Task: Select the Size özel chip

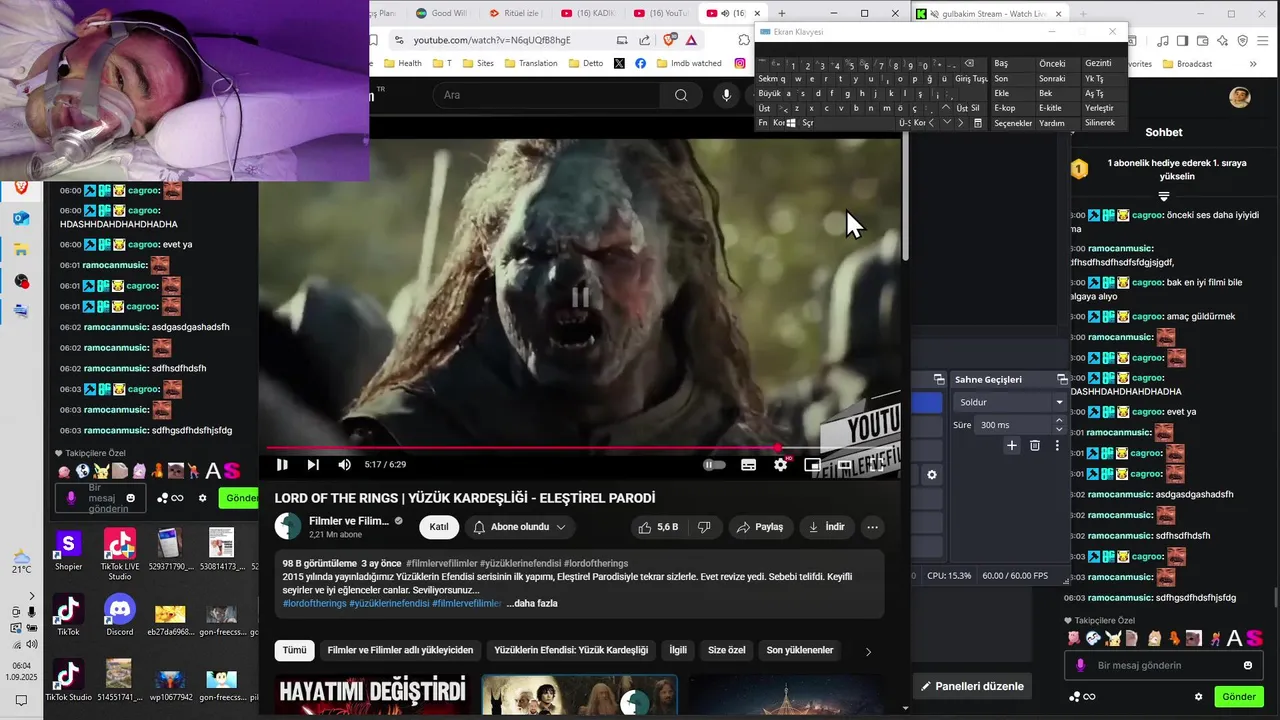Action: coord(727,650)
